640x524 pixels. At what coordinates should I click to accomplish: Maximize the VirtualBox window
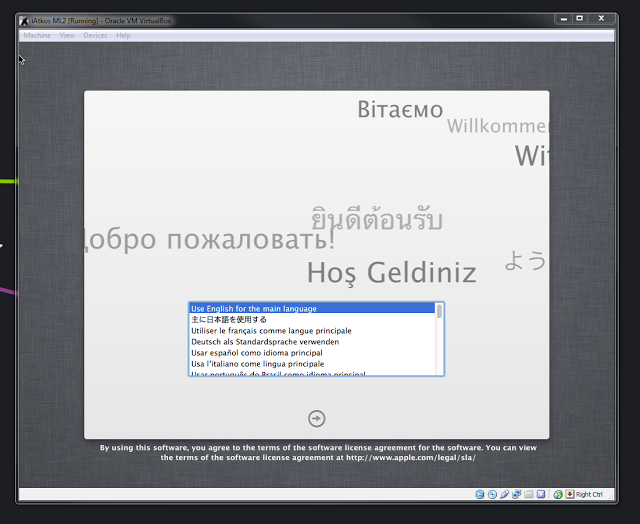coord(579,18)
